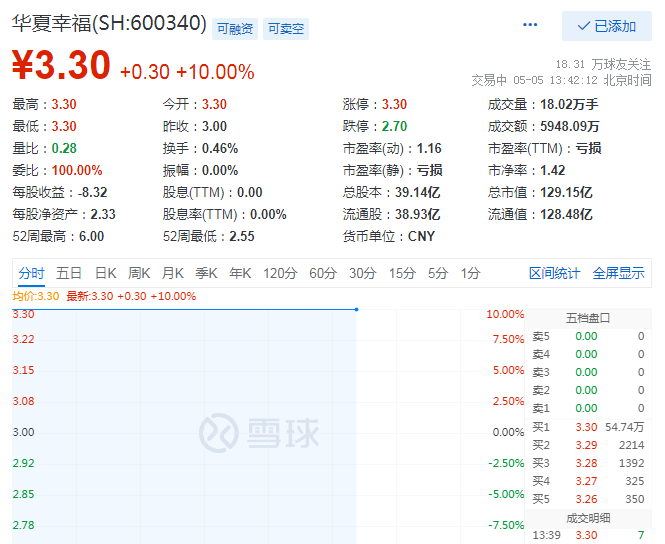This screenshot has height=544, width=665.
Task: Click the 五档盘口 panel header
Action: pyautogui.click(x=588, y=318)
